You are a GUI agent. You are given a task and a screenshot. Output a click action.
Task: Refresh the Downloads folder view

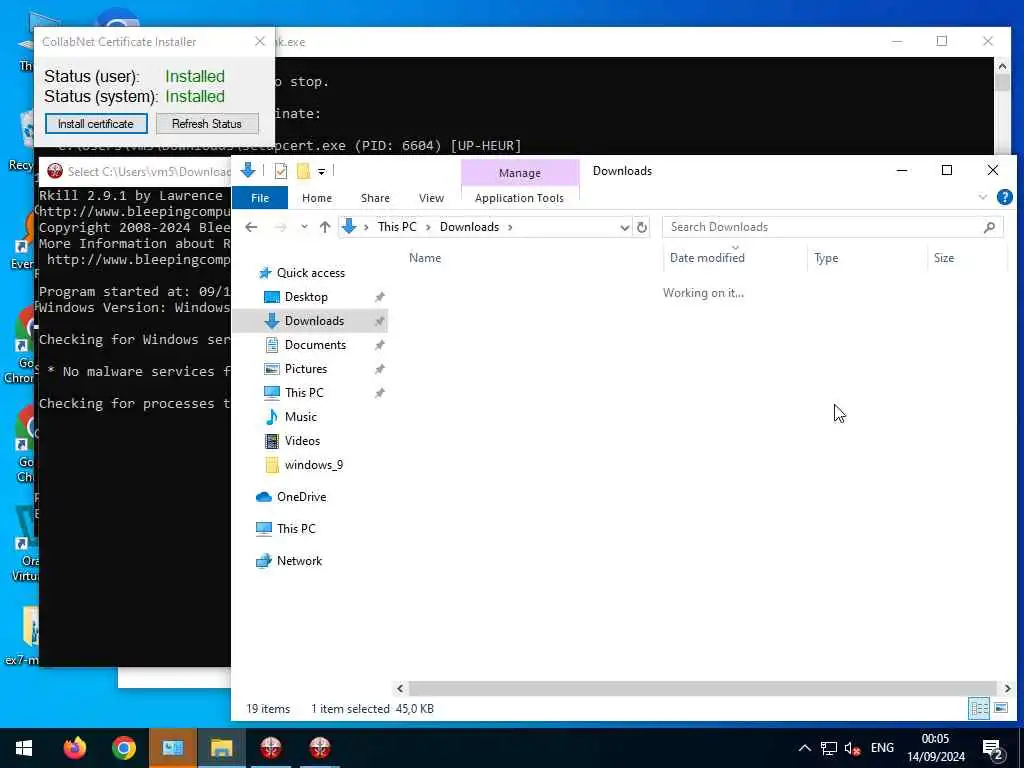click(x=642, y=227)
